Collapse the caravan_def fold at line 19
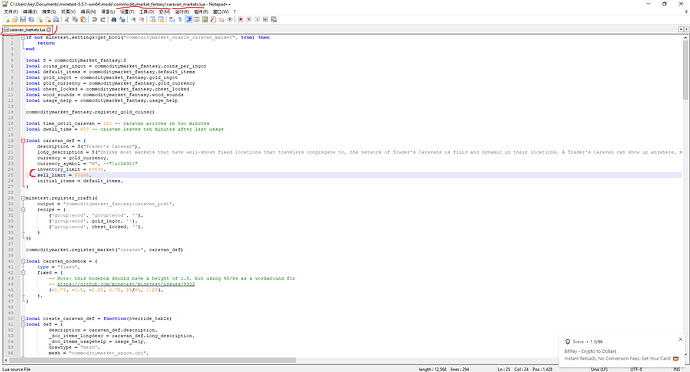690x372 pixels. point(23,141)
